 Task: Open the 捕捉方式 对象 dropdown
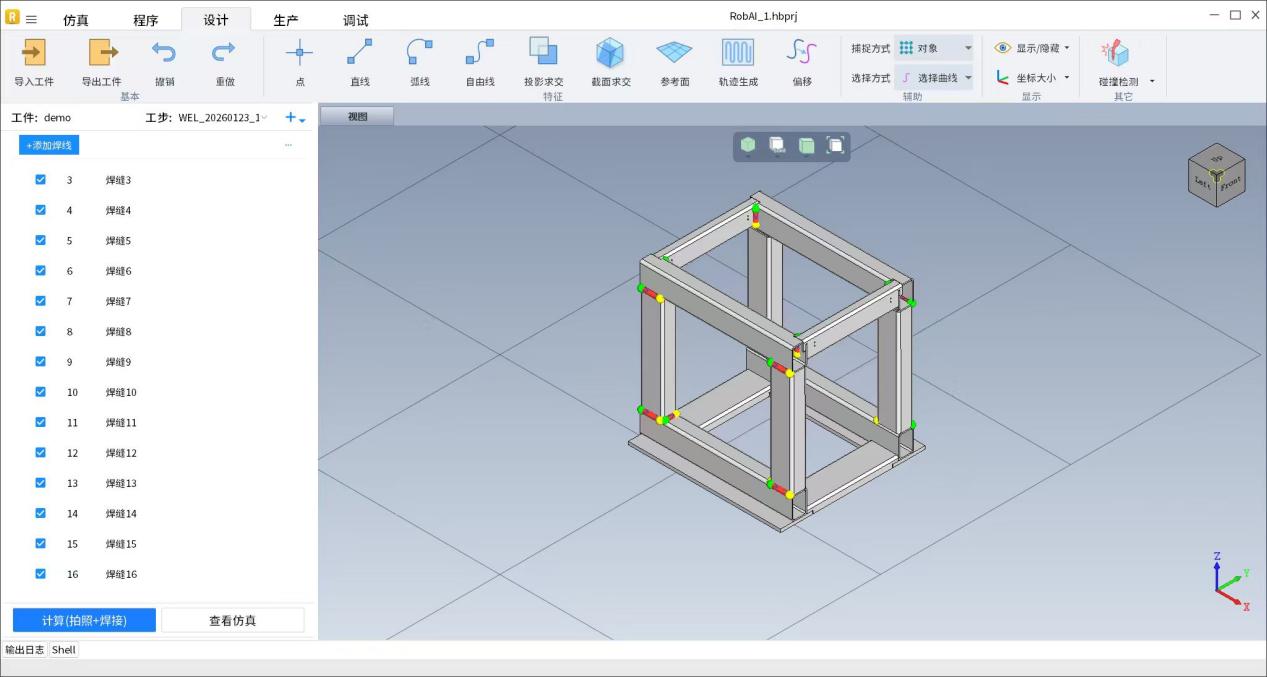934,48
